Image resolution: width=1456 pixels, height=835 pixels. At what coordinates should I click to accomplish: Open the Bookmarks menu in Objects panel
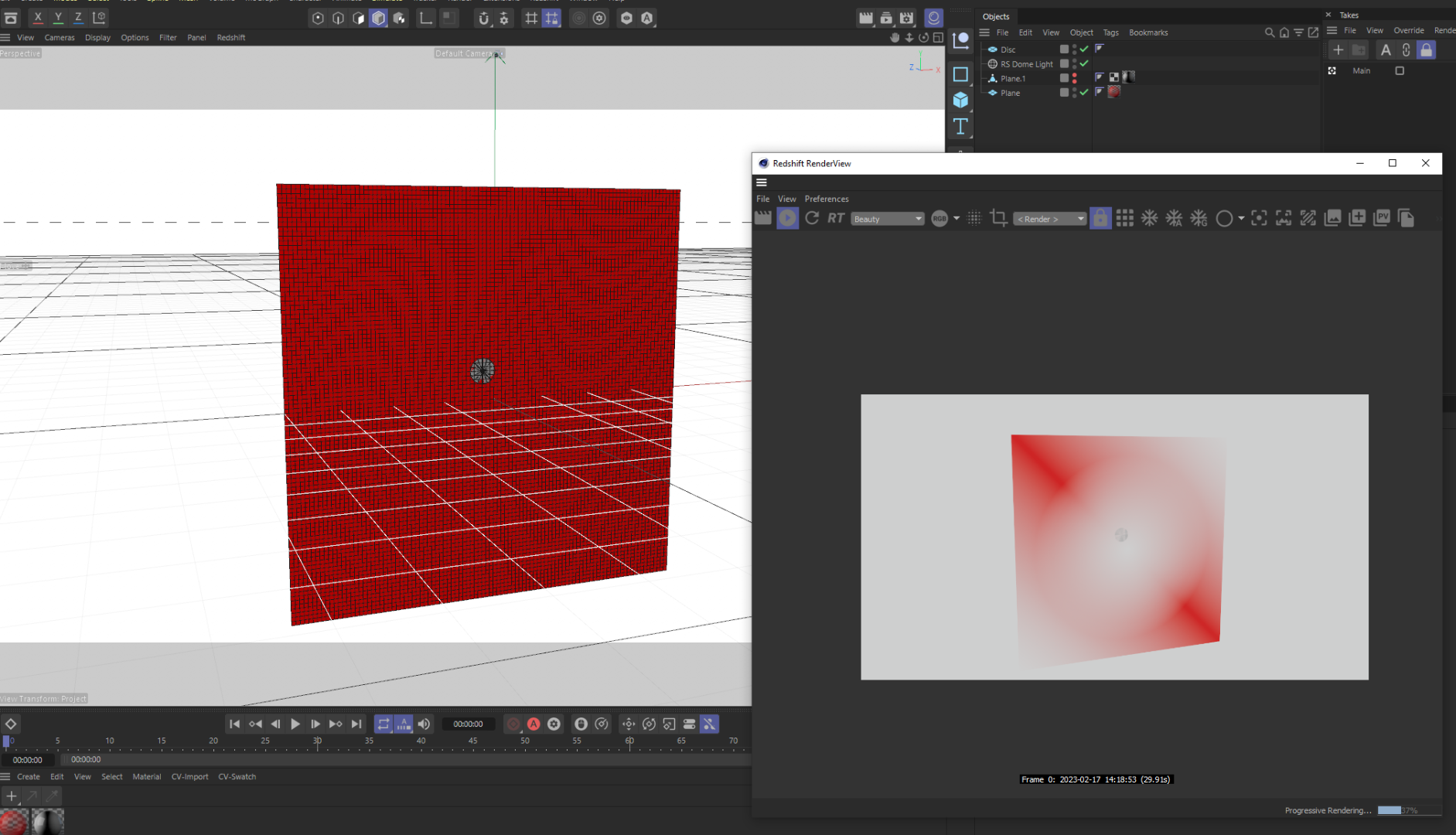(1148, 32)
